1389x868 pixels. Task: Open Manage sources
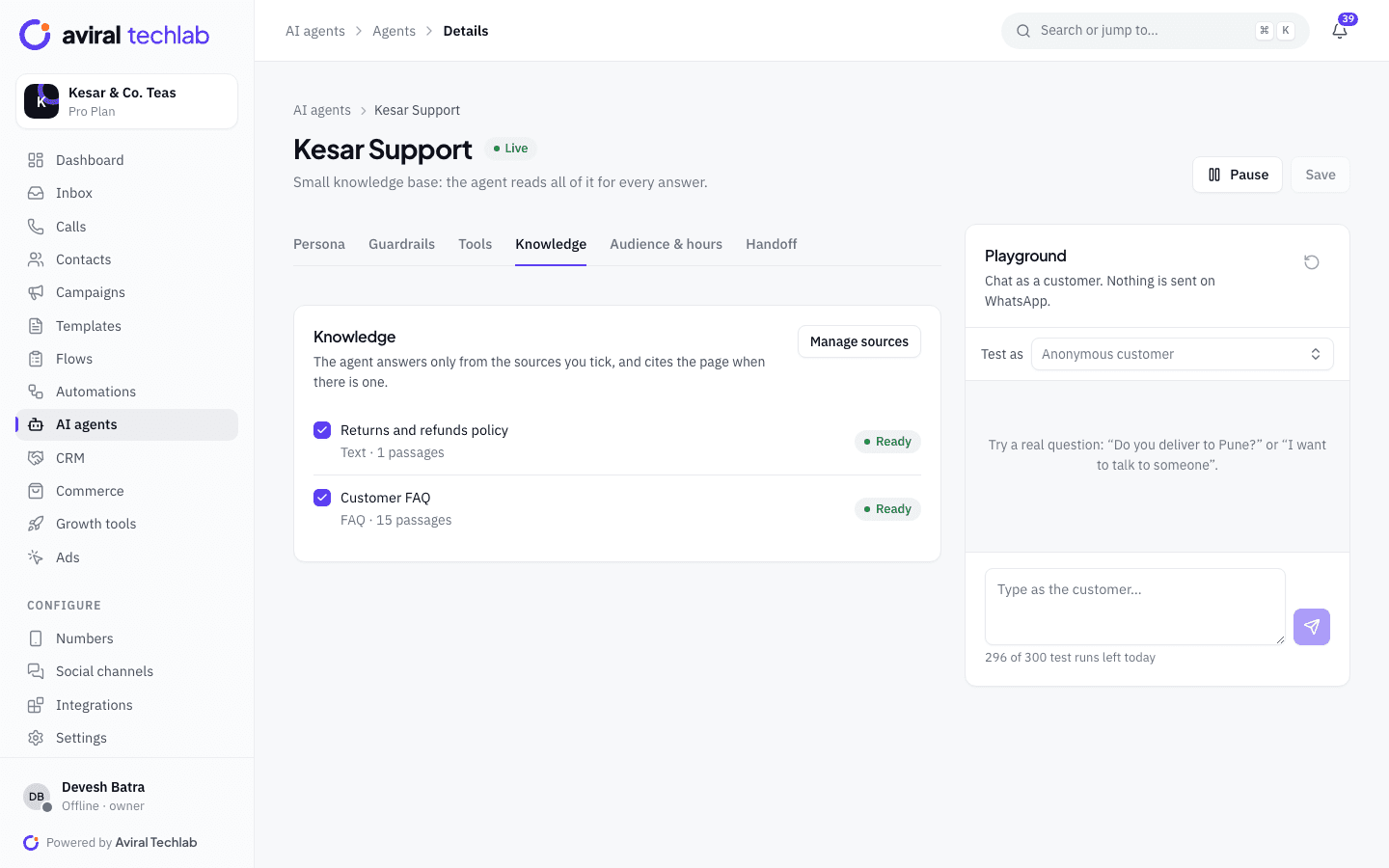859,341
